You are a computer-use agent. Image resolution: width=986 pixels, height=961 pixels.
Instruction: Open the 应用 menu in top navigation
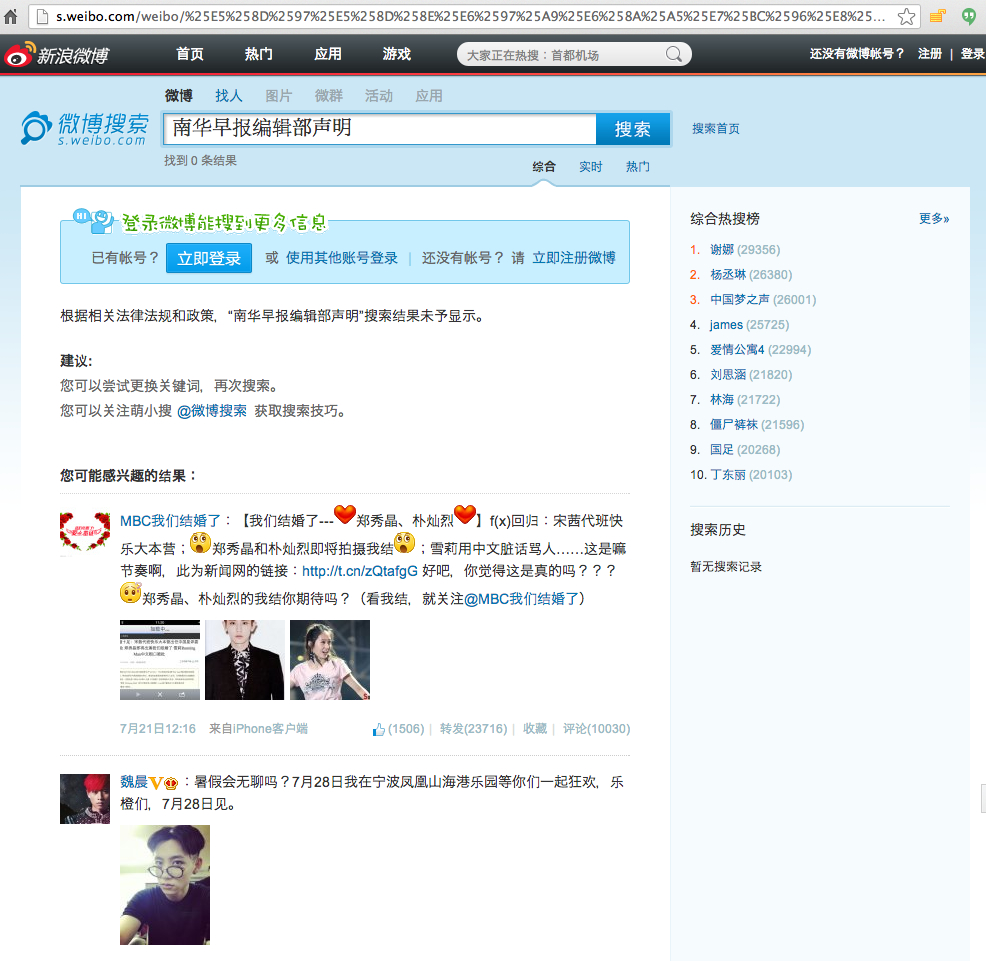coord(328,54)
